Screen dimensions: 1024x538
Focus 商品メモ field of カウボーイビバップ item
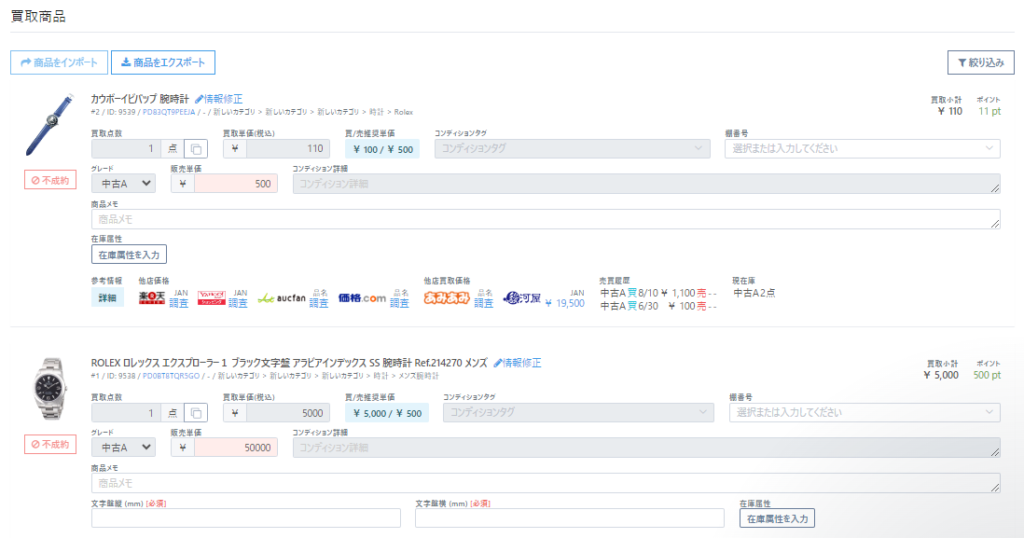pos(546,219)
